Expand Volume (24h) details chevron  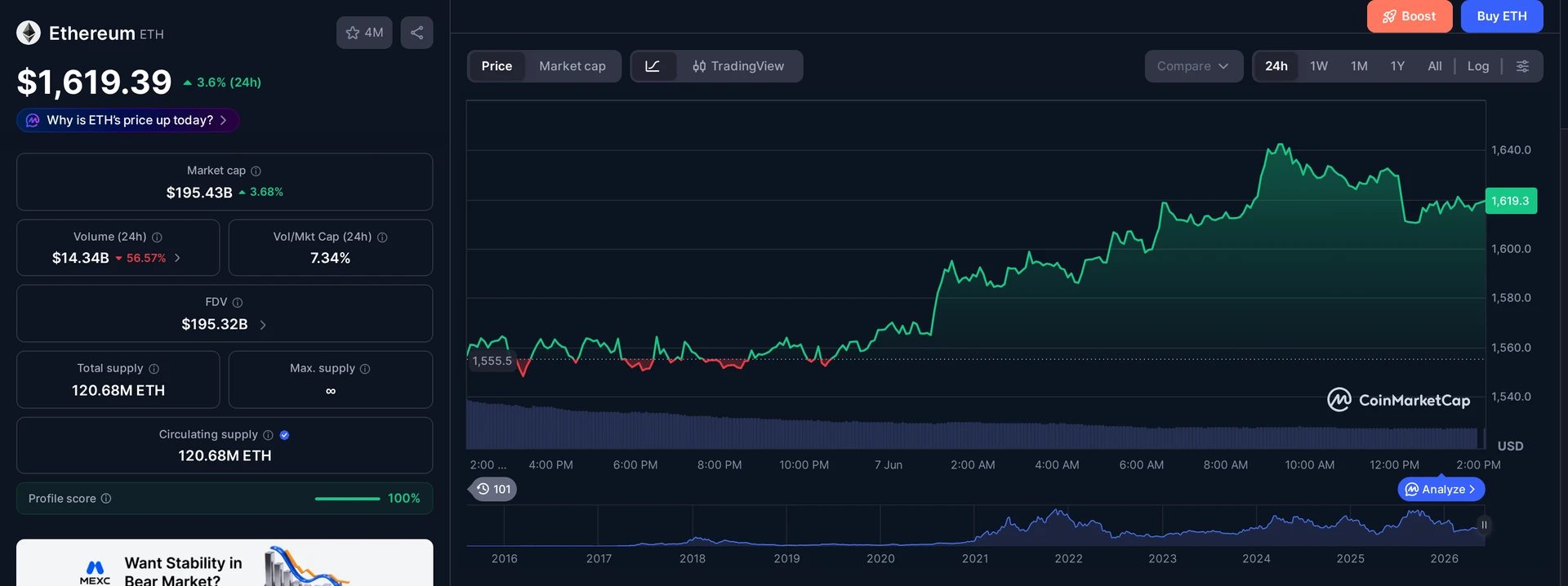(177, 258)
